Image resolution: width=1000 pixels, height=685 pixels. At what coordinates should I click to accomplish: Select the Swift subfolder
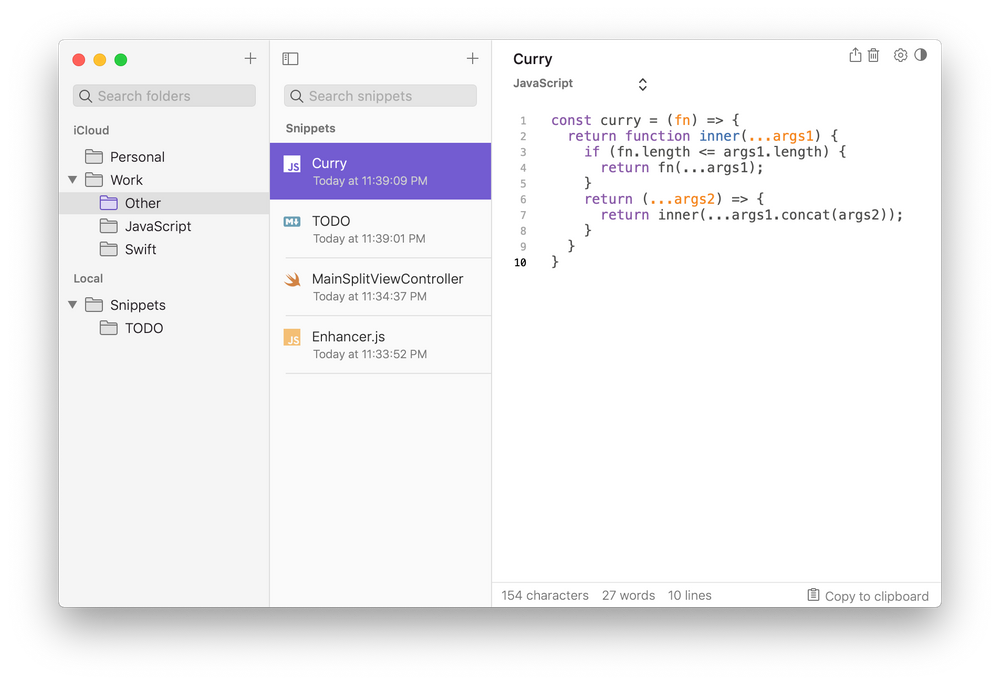click(x=165, y=249)
